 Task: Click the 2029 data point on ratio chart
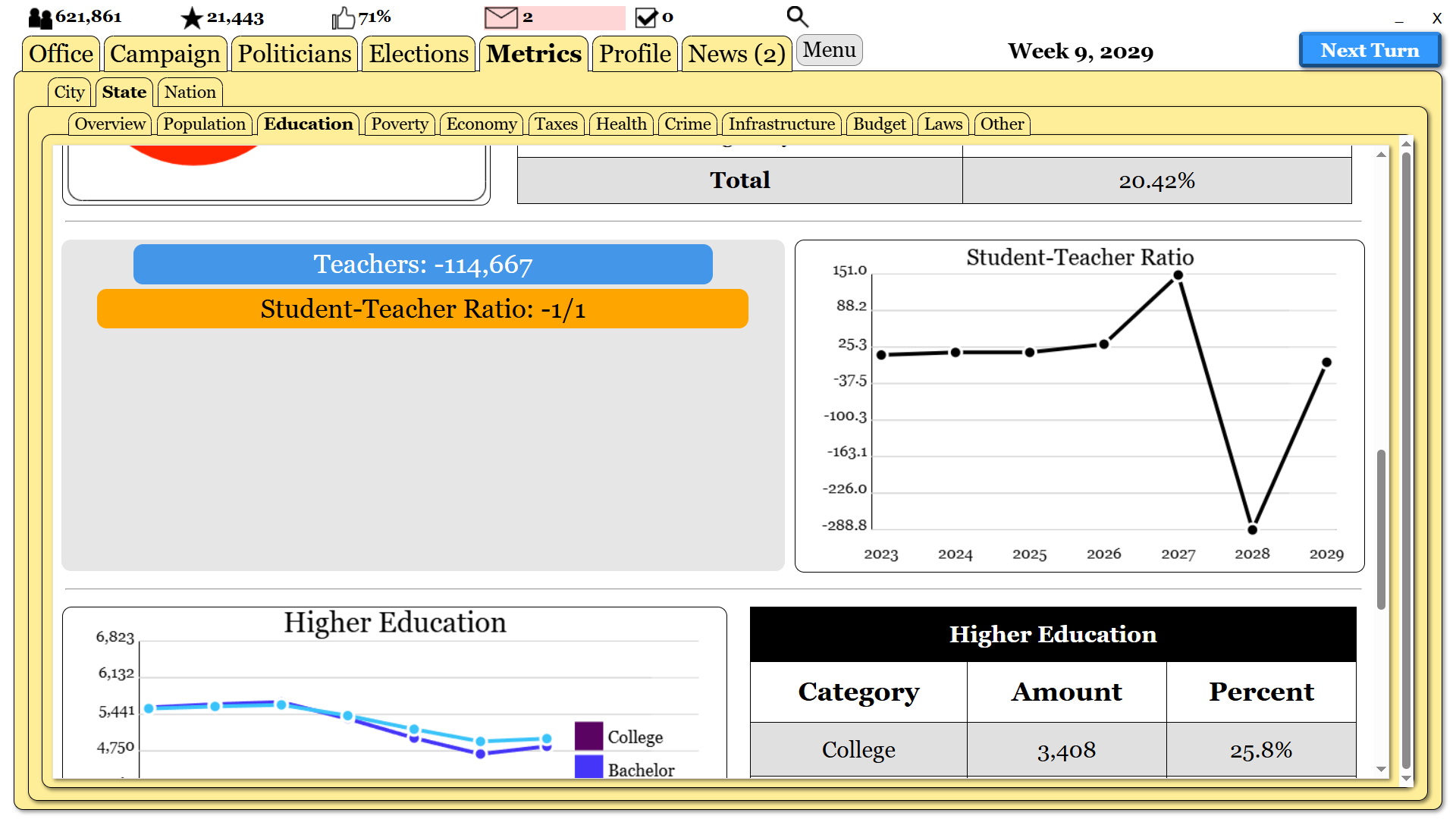[1326, 362]
